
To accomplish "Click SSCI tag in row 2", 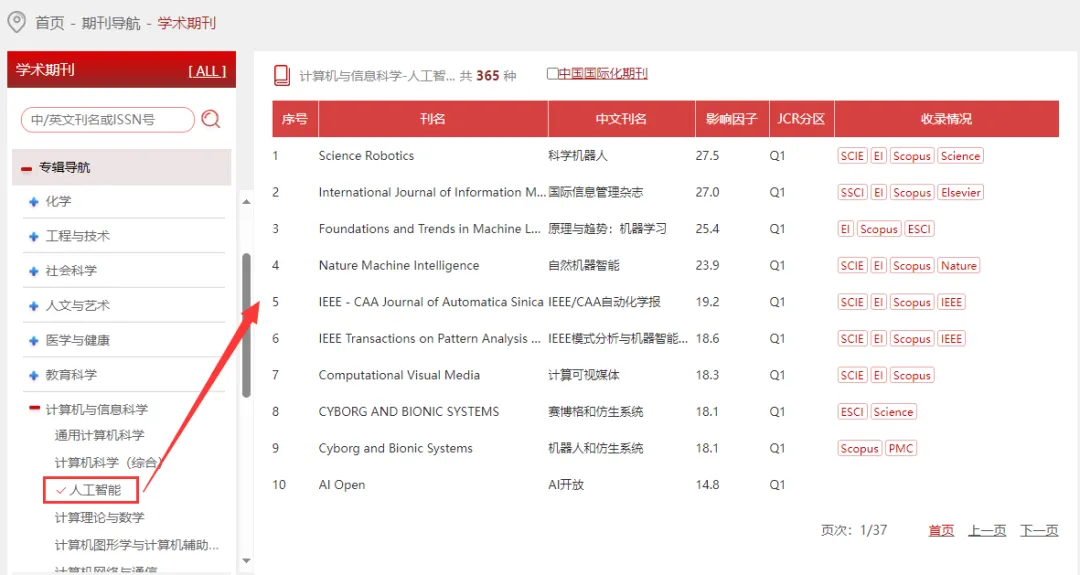I will (x=852, y=192).
